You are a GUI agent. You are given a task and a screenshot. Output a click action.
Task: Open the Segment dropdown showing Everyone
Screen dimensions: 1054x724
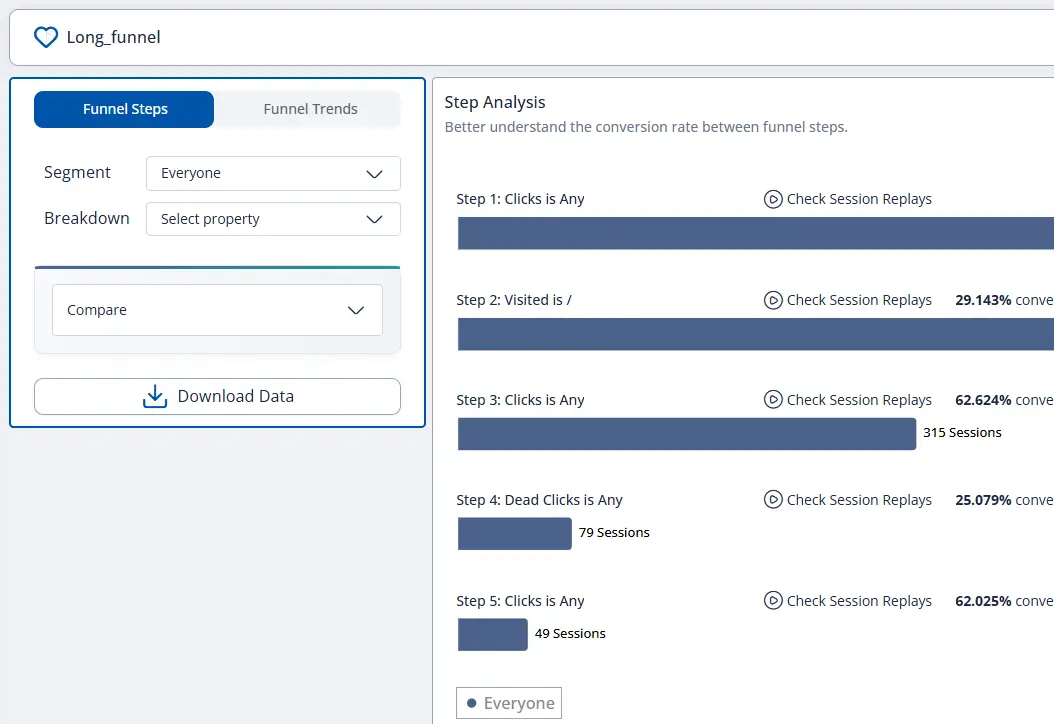[273, 173]
